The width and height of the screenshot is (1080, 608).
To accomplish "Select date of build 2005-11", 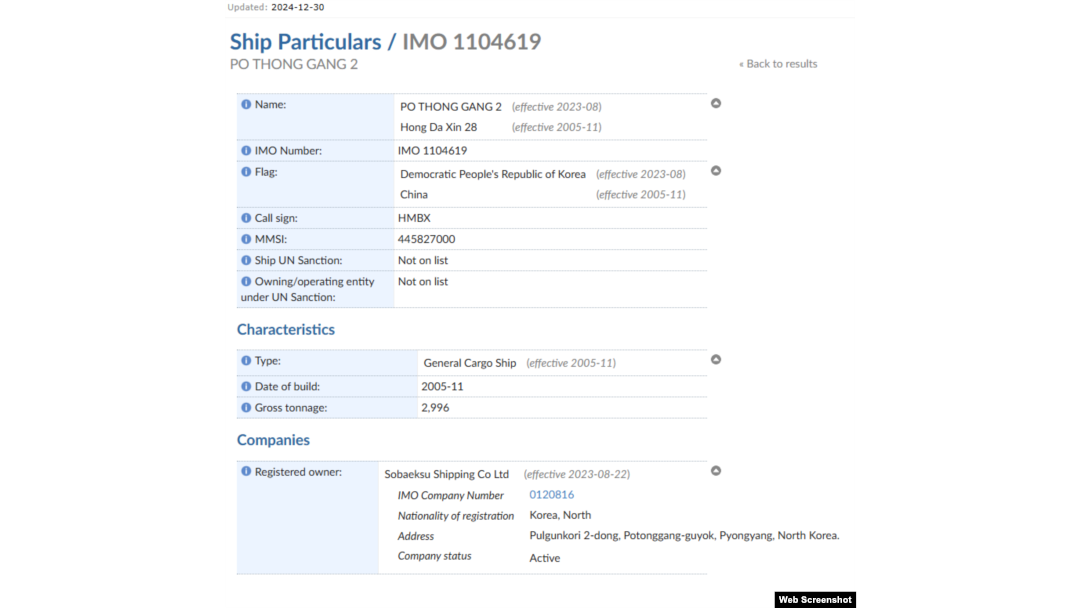I will (442, 386).
